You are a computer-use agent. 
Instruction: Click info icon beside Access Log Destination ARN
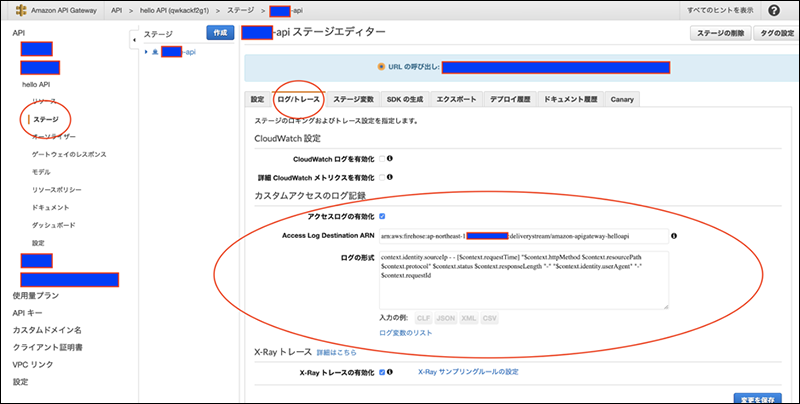pos(675,236)
